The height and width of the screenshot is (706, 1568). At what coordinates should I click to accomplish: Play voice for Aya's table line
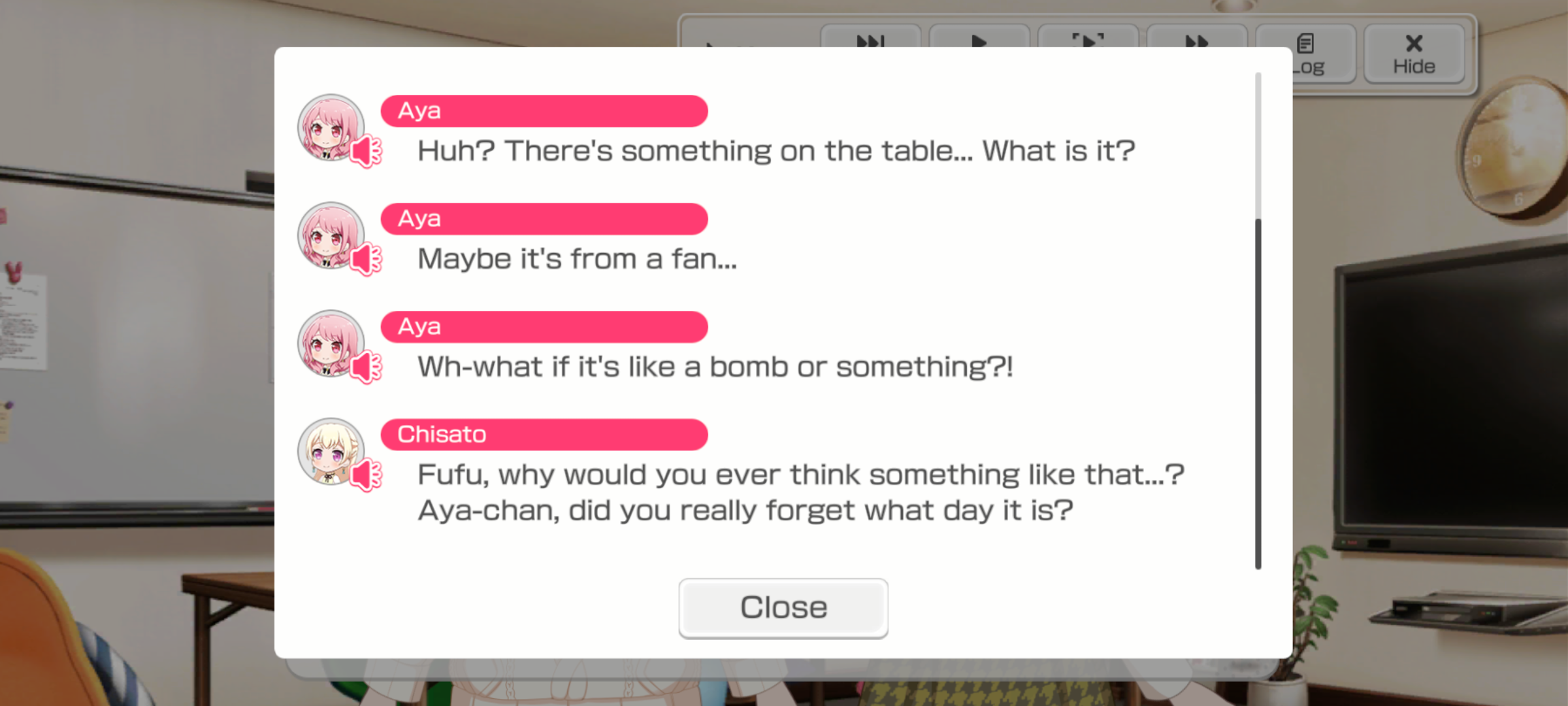click(x=366, y=152)
